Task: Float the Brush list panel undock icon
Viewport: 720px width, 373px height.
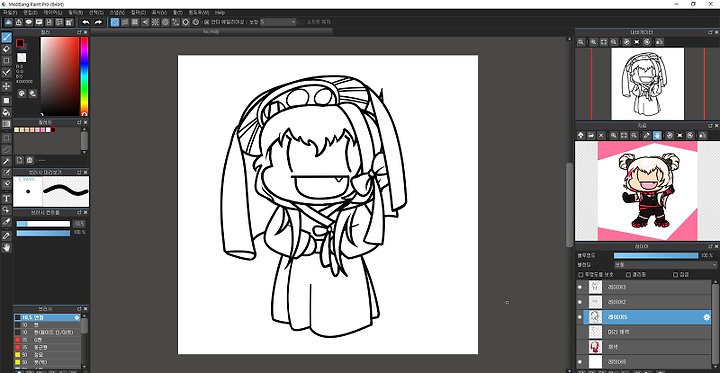Action: point(79,309)
